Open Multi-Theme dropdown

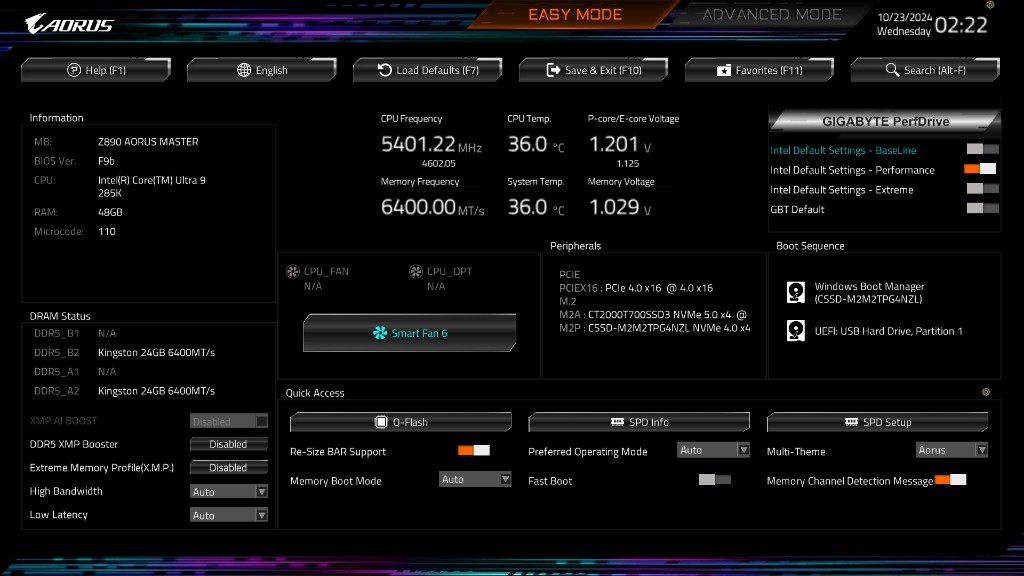pyautogui.click(x=952, y=450)
